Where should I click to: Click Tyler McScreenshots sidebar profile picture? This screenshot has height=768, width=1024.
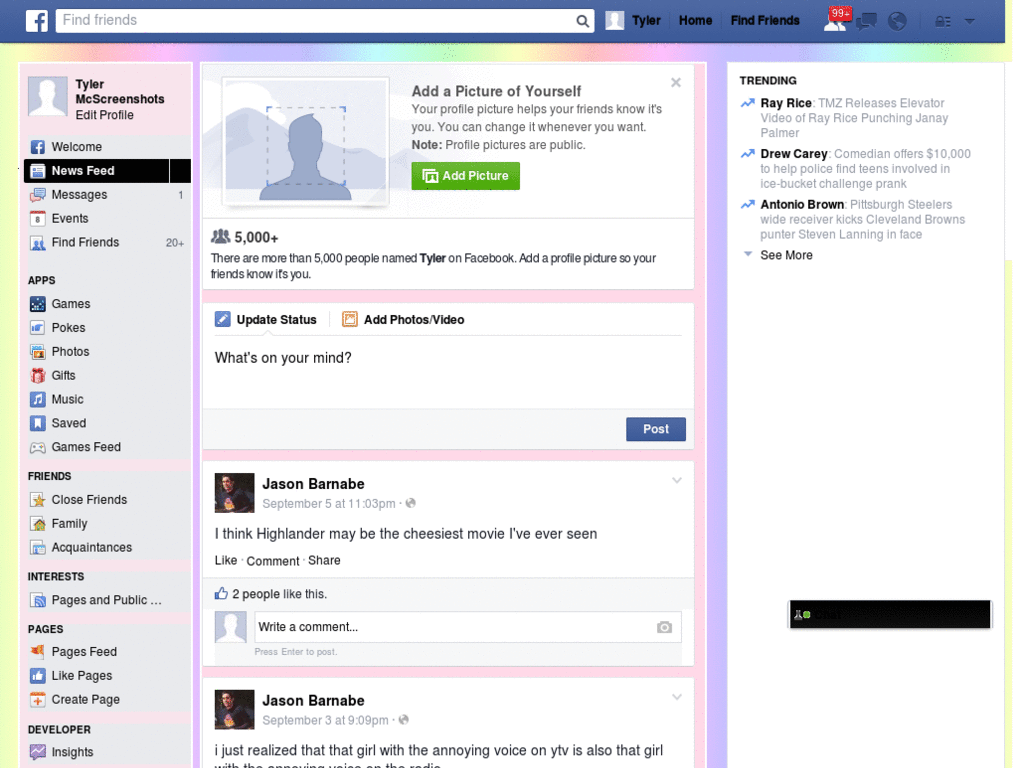pos(47,96)
